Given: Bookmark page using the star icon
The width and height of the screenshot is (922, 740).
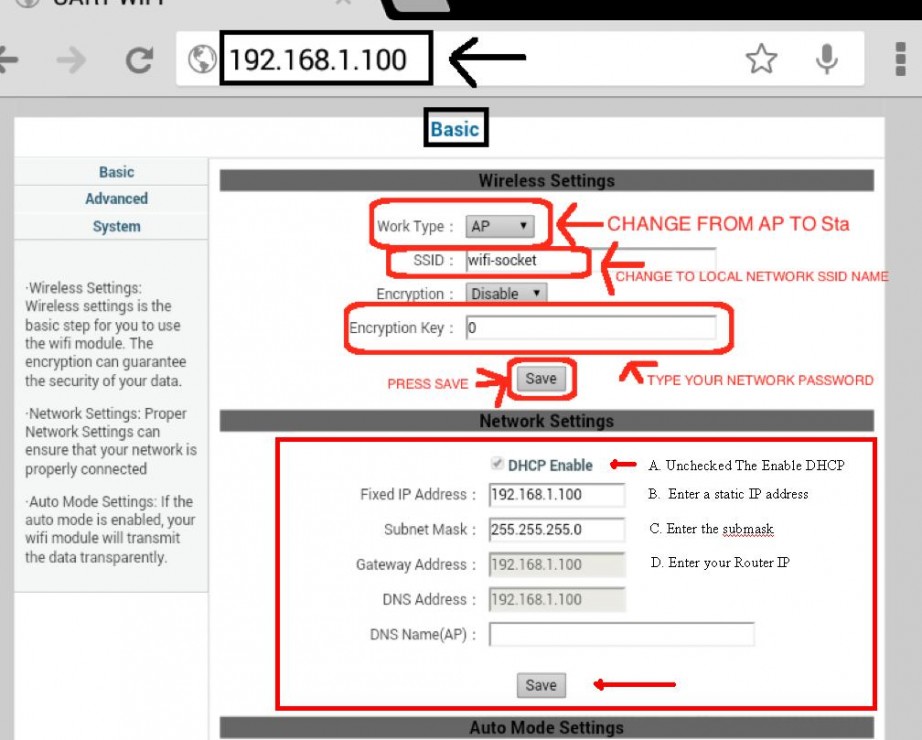Looking at the screenshot, I should 761,60.
